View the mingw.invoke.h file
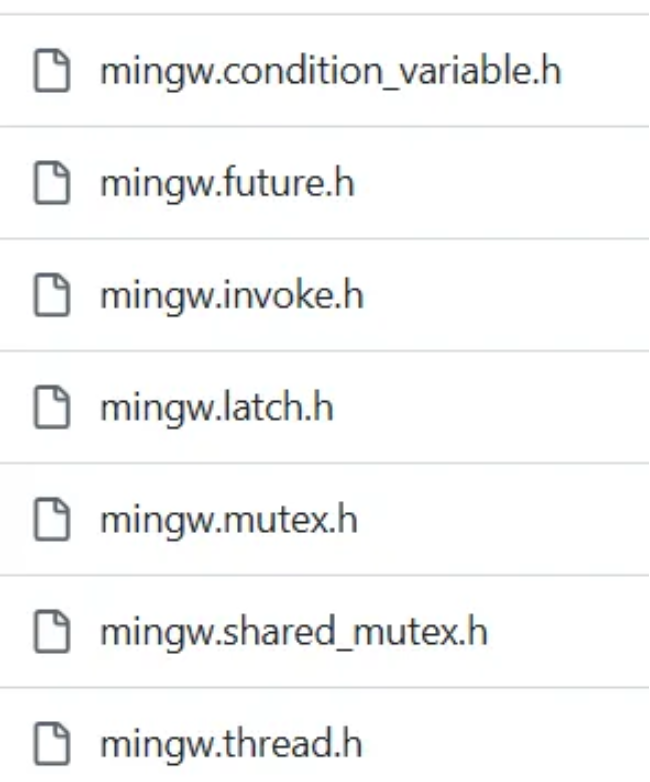 coord(232,296)
